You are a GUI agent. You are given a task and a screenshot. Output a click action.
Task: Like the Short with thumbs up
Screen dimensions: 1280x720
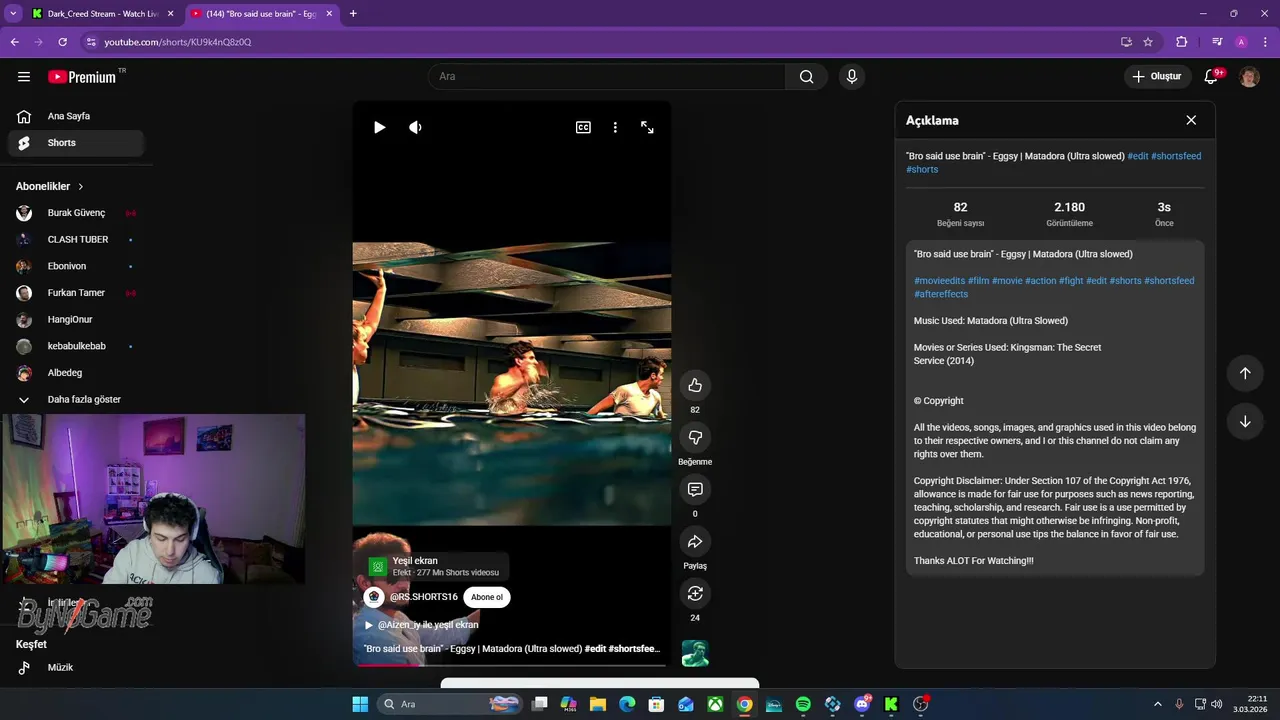[x=695, y=385]
